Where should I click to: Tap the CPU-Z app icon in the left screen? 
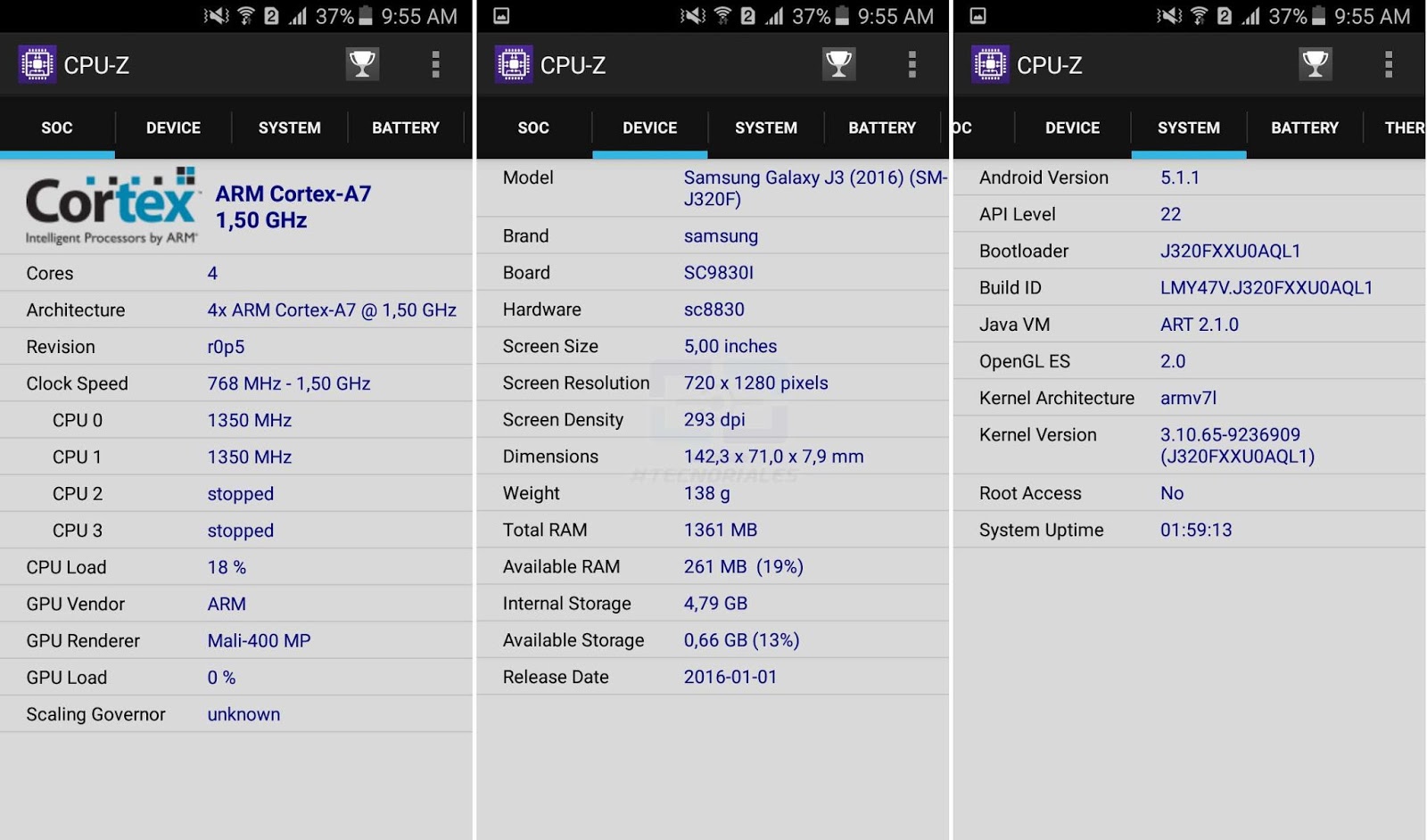(37, 64)
